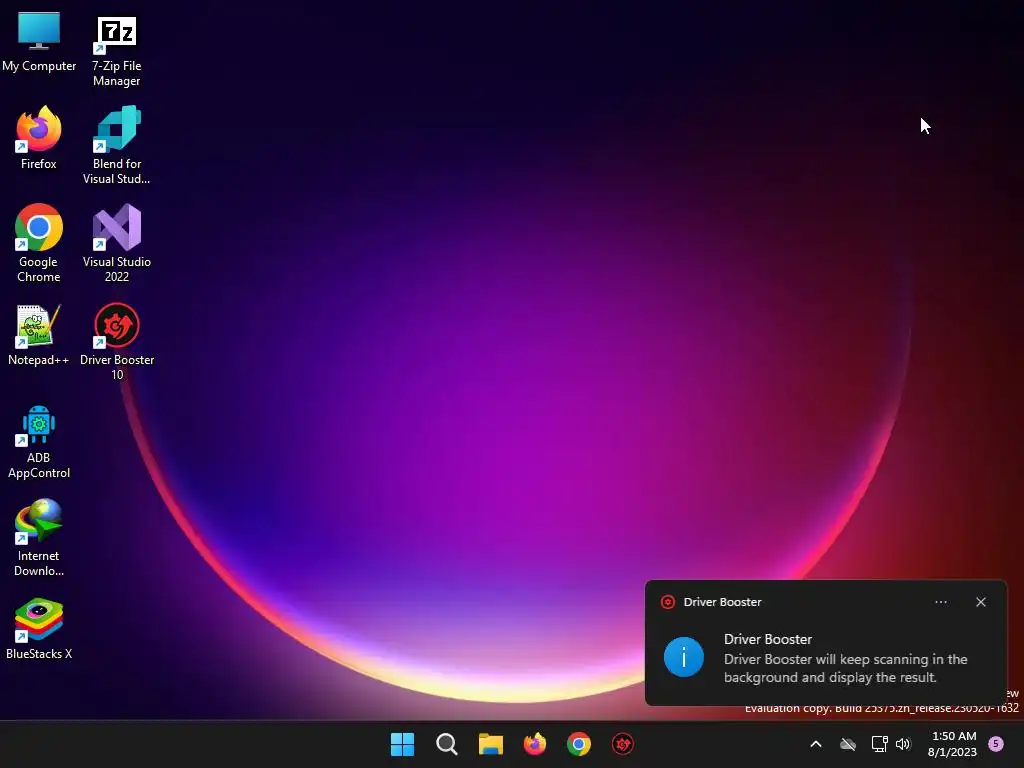Open network status tray icon
Screen dimensions: 1024x768
tap(879, 744)
